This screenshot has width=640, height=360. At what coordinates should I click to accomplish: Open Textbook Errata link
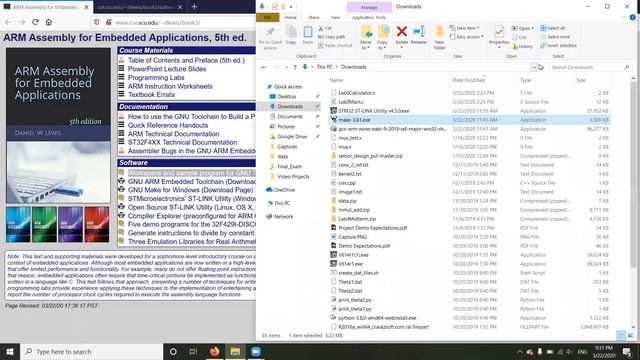coord(151,95)
